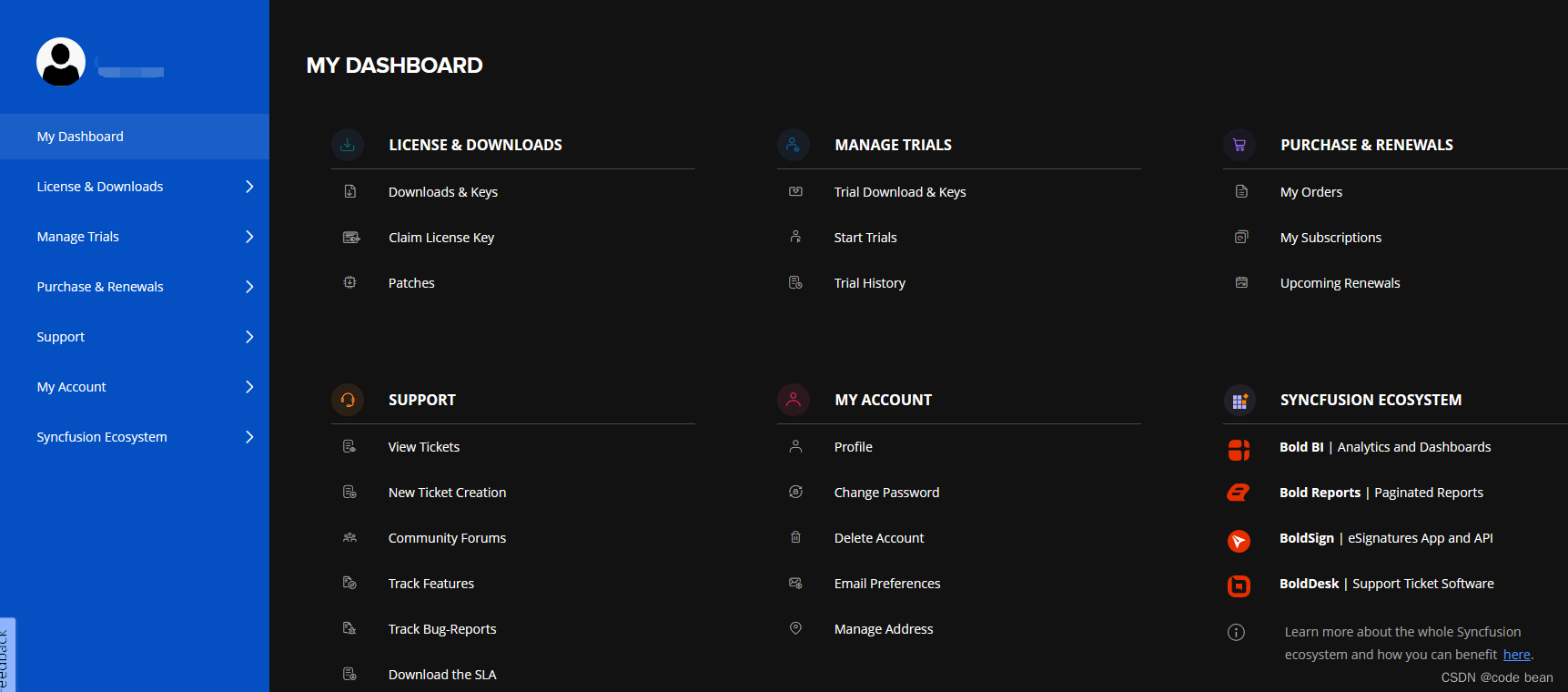Screen dimensions: 1568x692
Task: Open BoldDesk Support Ticket Software link
Action: (x=1387, y=584)
